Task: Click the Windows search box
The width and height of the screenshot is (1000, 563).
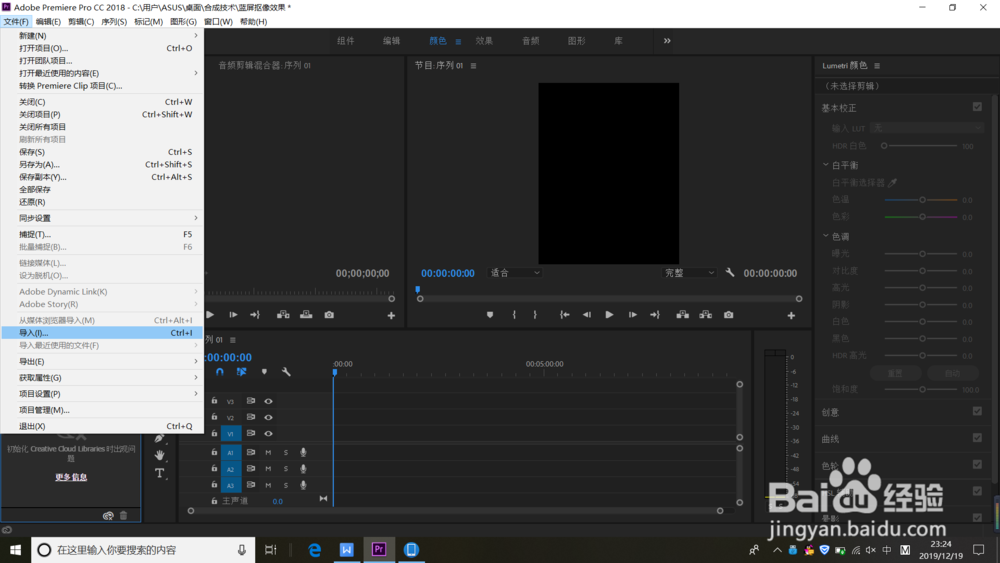Action: point(143,550)
